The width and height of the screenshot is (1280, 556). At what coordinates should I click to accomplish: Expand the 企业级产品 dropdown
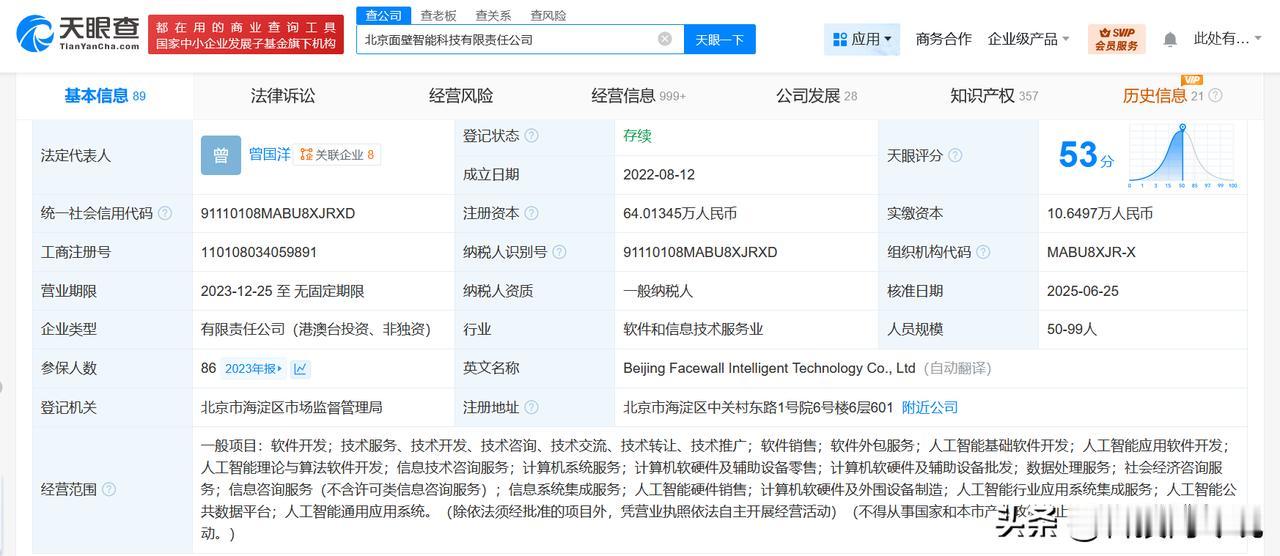pyautogui.click(x=1028, y=39)
